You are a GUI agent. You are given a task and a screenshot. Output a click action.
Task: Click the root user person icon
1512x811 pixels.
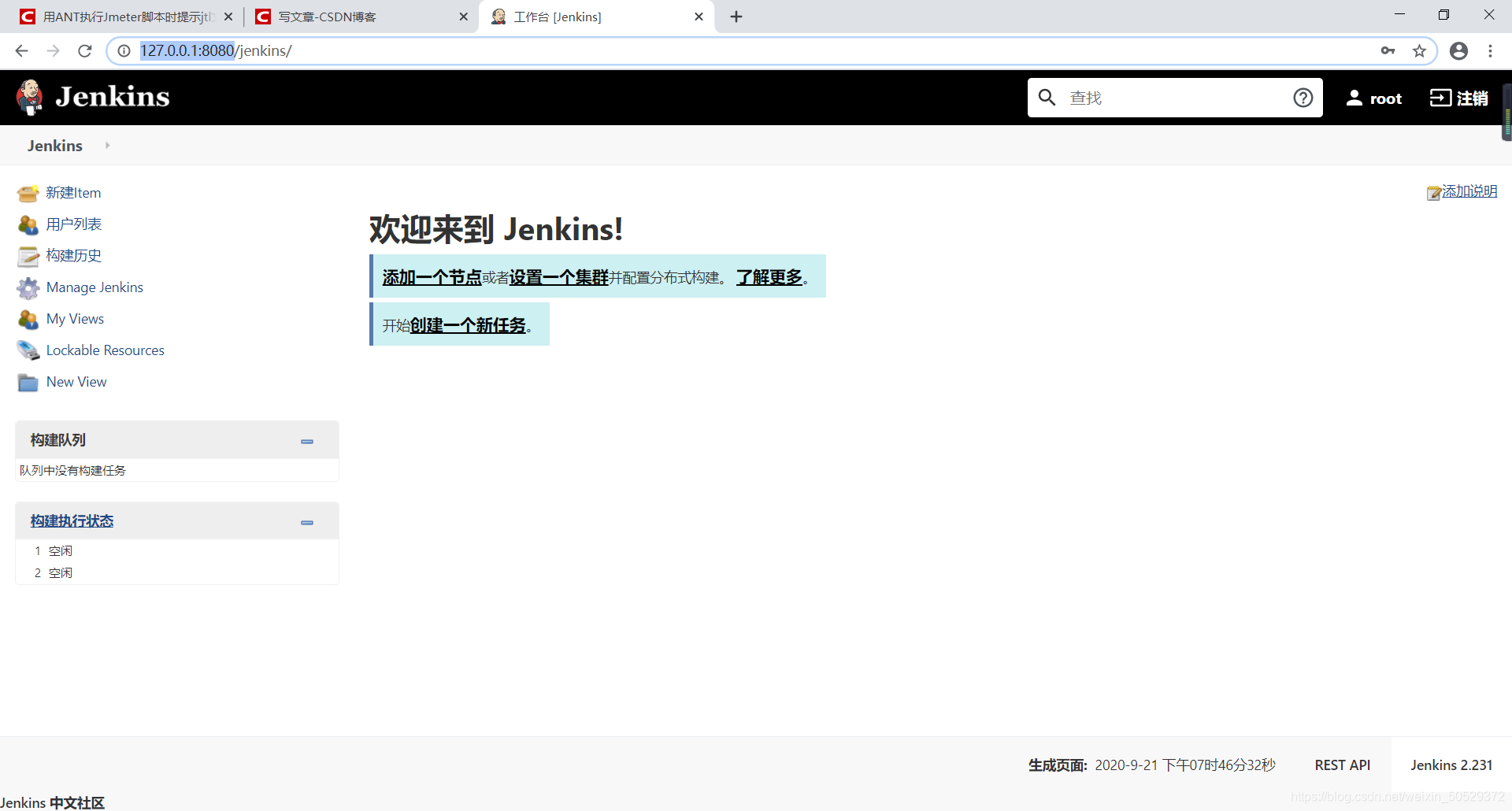point(1354,98)
